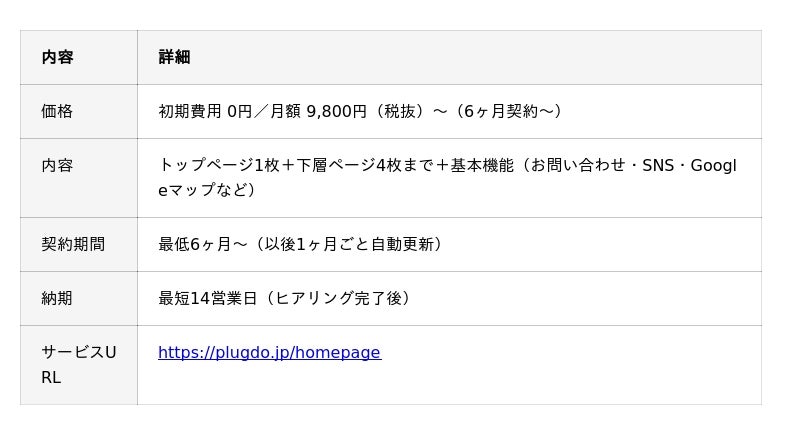800x435 pixels.
Task: Click the トップページ1枚 text
Action: 220,165
